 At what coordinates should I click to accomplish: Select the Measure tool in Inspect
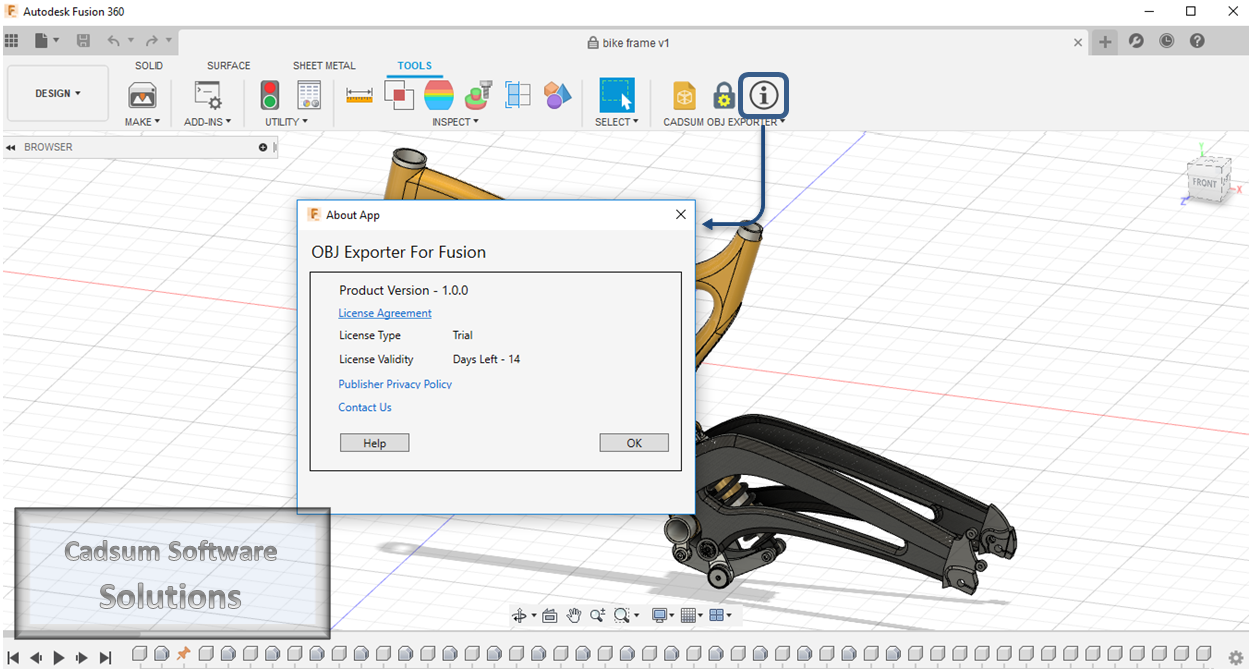pos(359,94)
